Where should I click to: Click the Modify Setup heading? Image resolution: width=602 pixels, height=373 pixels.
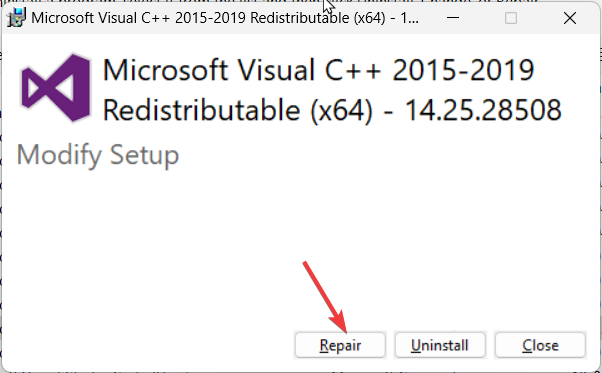coord(98,155)
